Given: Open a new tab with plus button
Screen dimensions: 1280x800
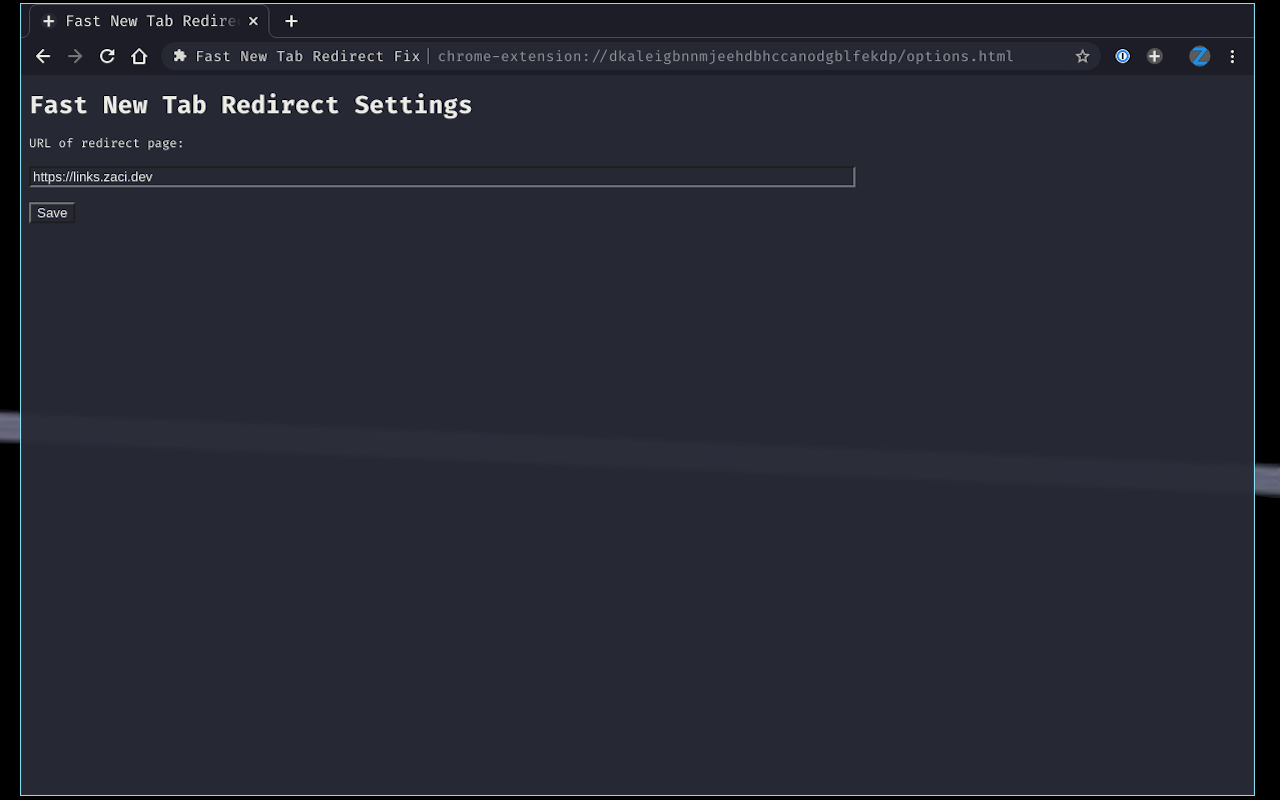Looking at the screenshot, I should pyautogui.click(x=291, y=21).
